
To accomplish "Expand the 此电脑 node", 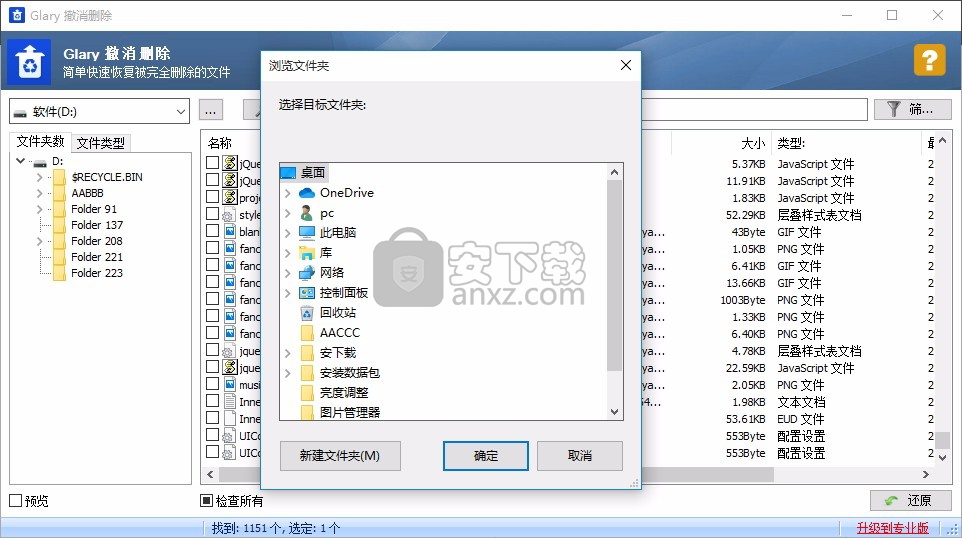I will coord(287,232).
